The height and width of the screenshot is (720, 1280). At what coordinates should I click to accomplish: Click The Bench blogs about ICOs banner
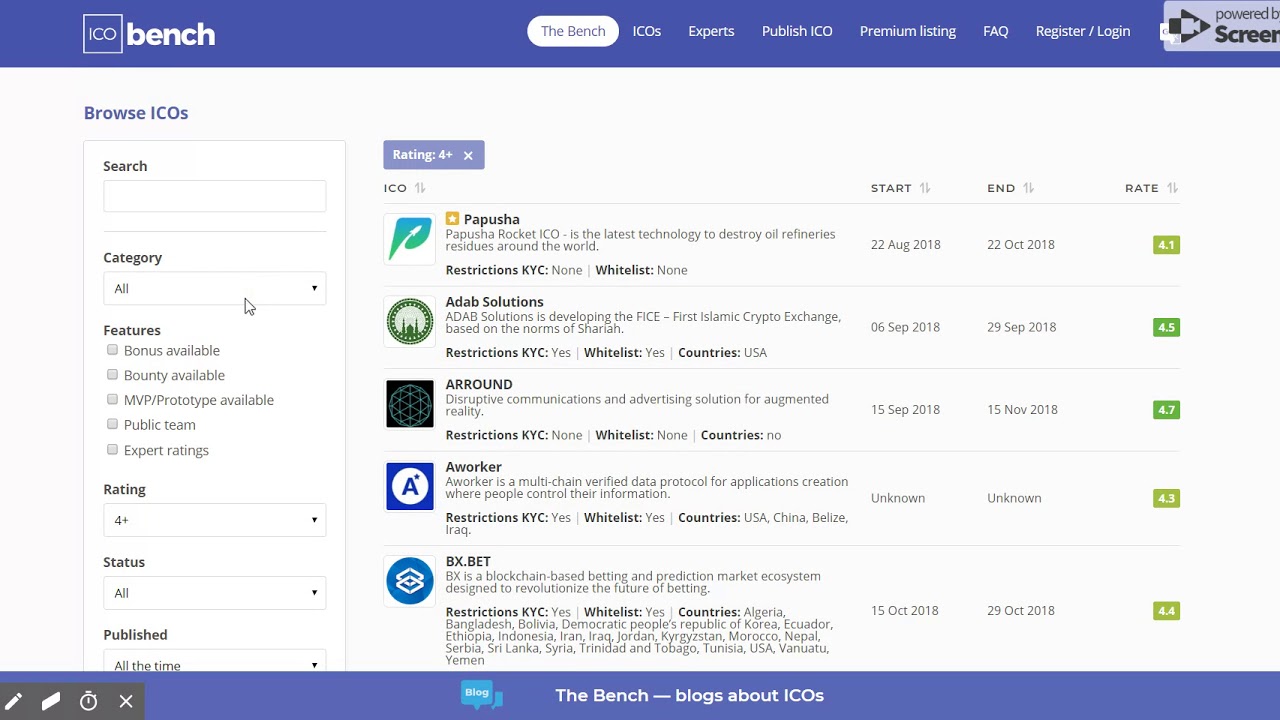point(689,695)
